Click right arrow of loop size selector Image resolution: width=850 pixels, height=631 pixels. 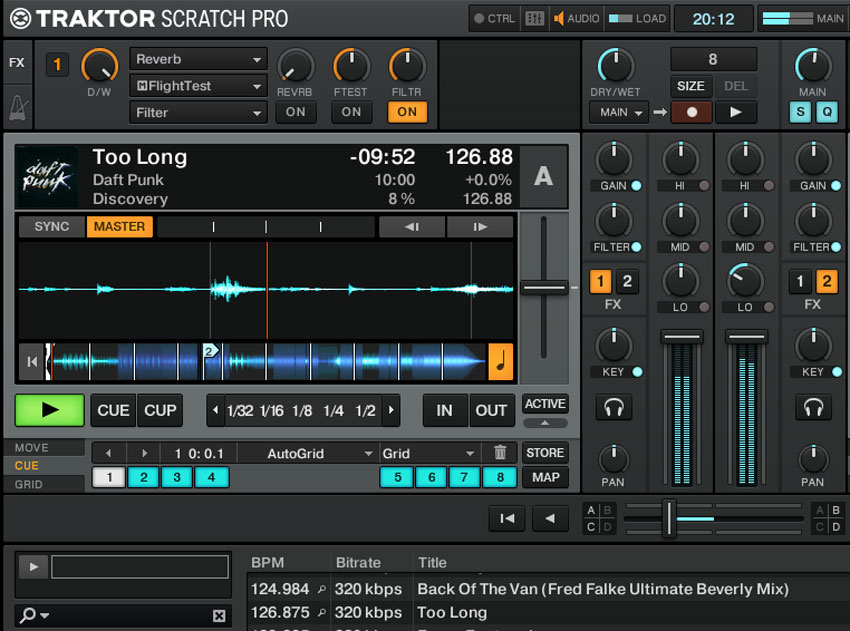coord(391,410)
